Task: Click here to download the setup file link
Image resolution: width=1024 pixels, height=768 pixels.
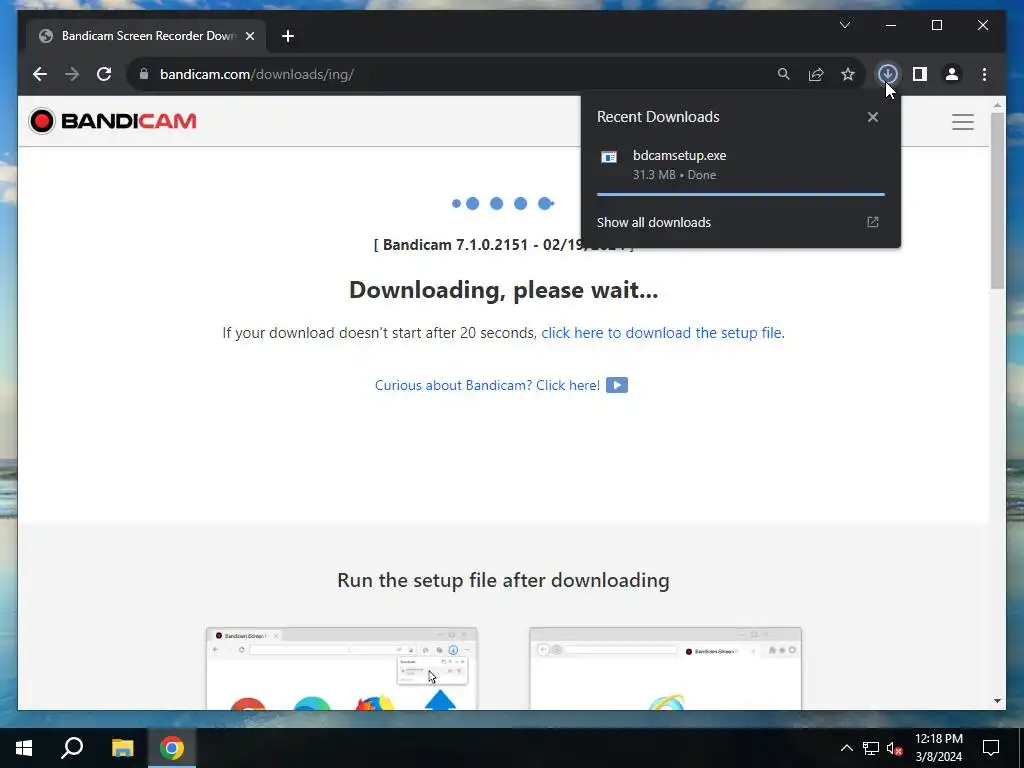Action: [661, 333]
